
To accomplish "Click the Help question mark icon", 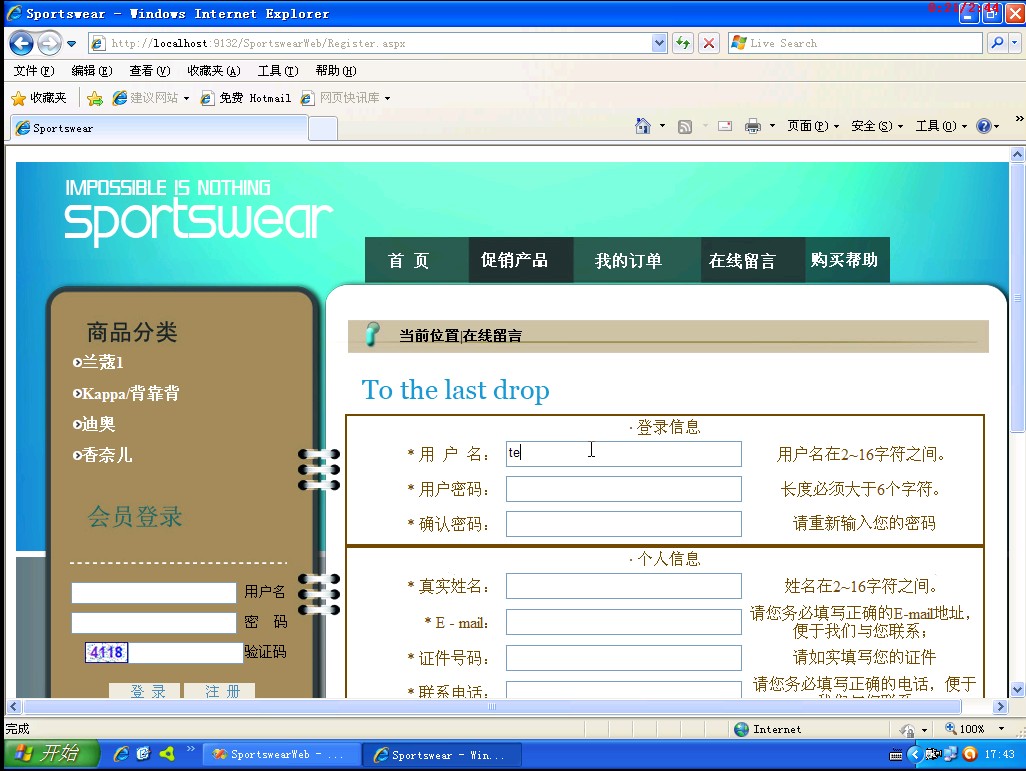I will 983,126.
